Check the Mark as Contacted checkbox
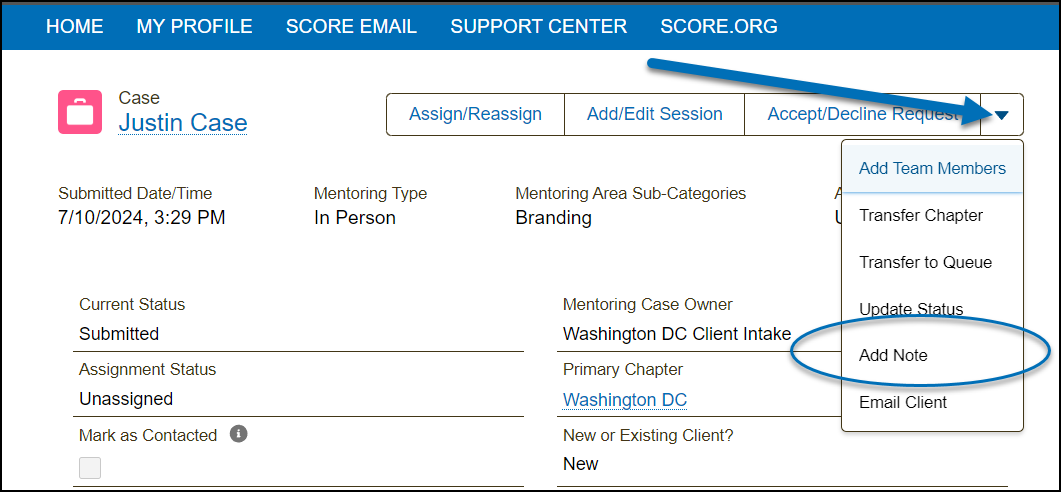This screenshot has width=1061, height=492. pyautogui.click(x=90, y=467)
